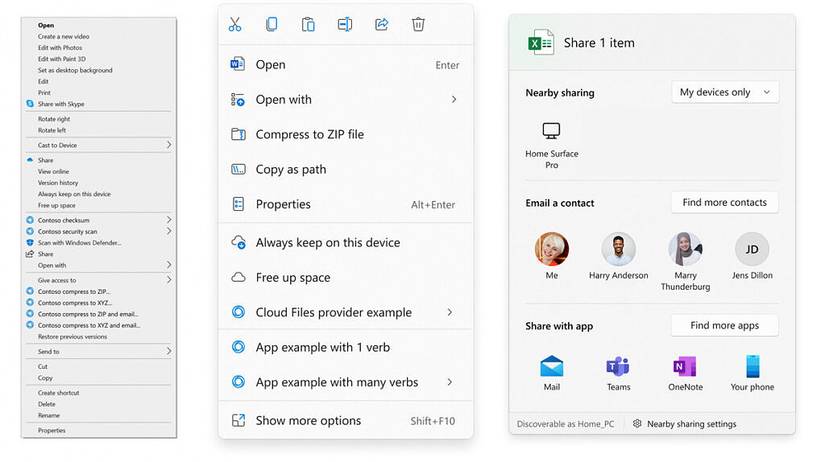Select Create shortcut in old menu
The height and width of the screenshot is (462, 825).
pyautogui.click(x=58, y=393)
